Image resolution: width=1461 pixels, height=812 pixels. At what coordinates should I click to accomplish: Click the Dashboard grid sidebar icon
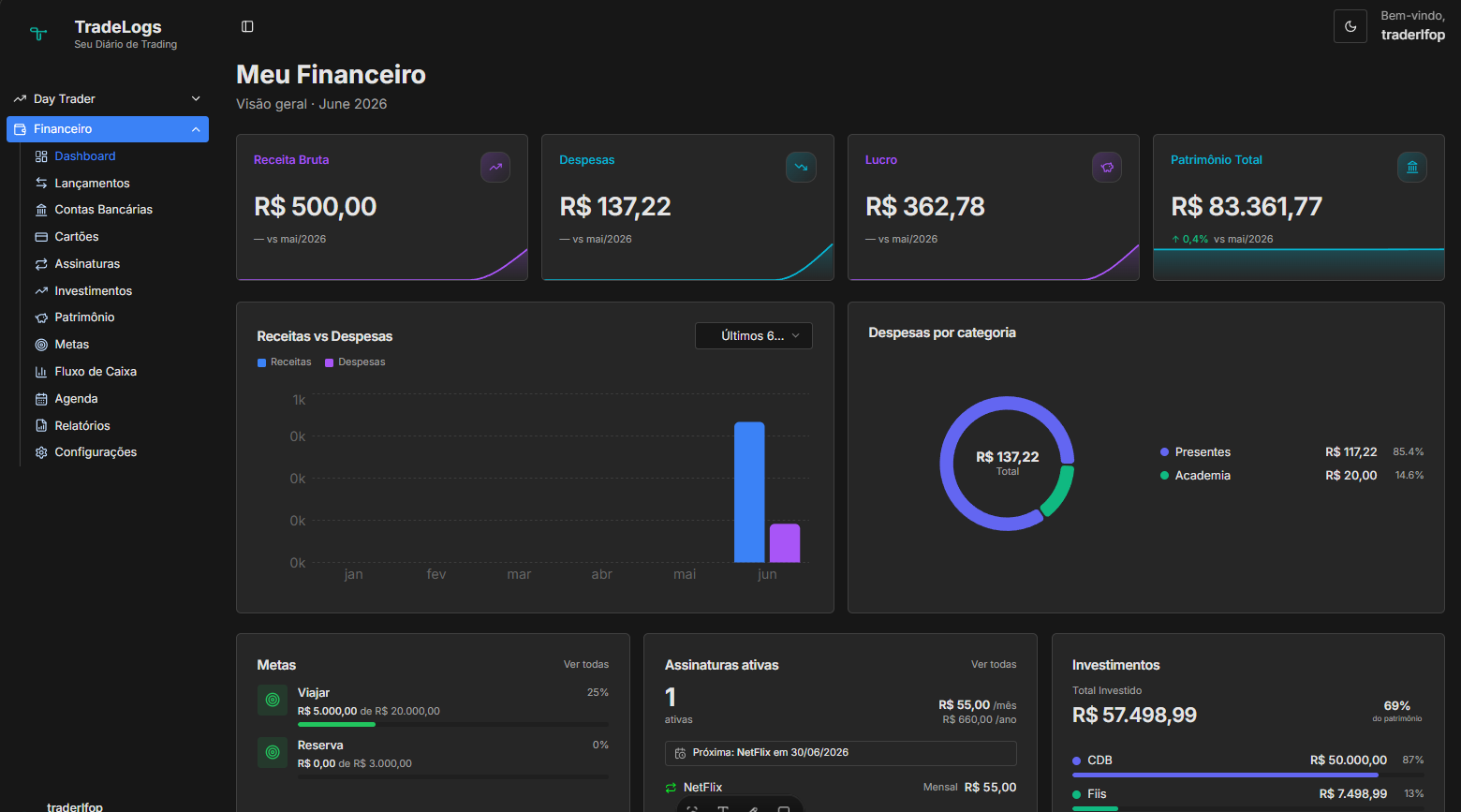click(41, 156)
